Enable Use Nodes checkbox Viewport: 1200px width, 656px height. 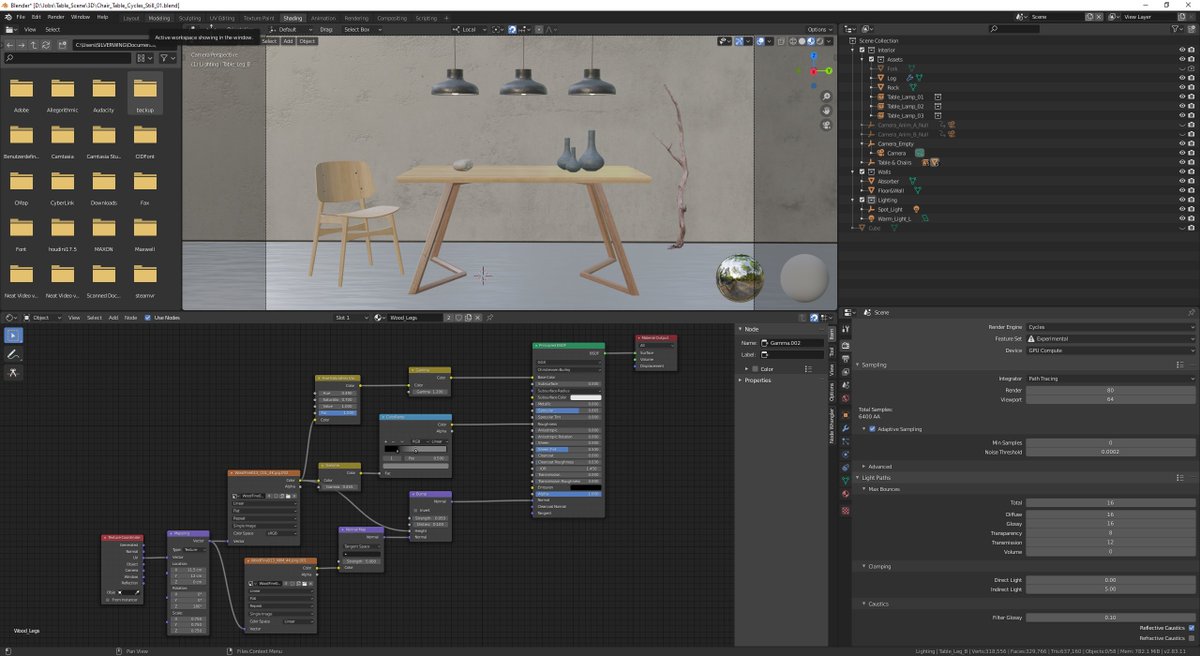click(147, 317)
